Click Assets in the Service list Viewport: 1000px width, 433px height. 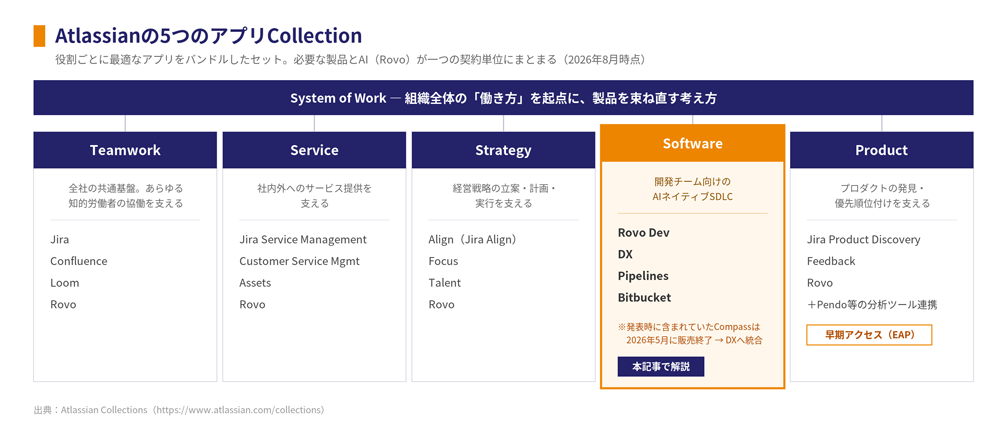click(255, 283)
